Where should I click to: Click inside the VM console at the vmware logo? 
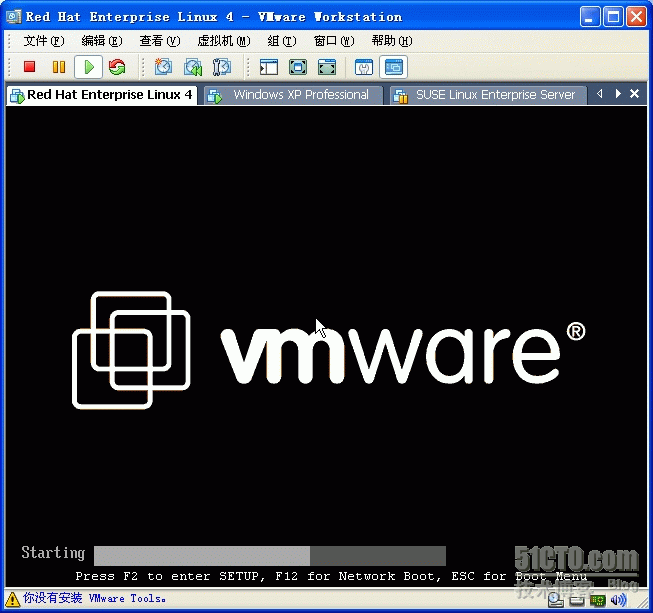click(x=329, y=350)
